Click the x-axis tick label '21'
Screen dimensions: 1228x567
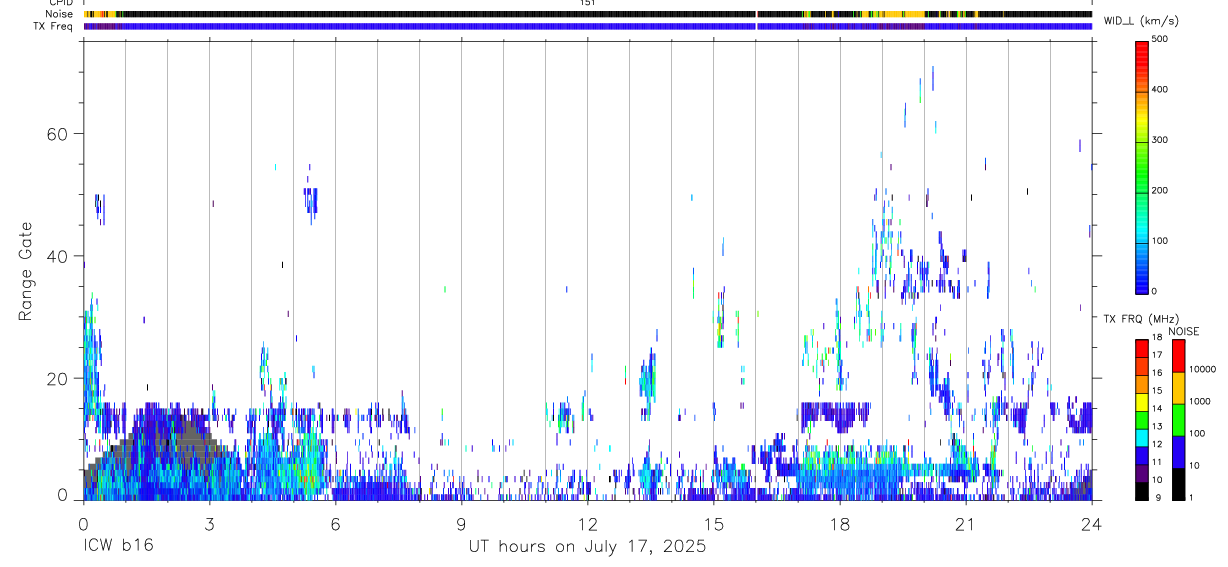click(965, 525)
